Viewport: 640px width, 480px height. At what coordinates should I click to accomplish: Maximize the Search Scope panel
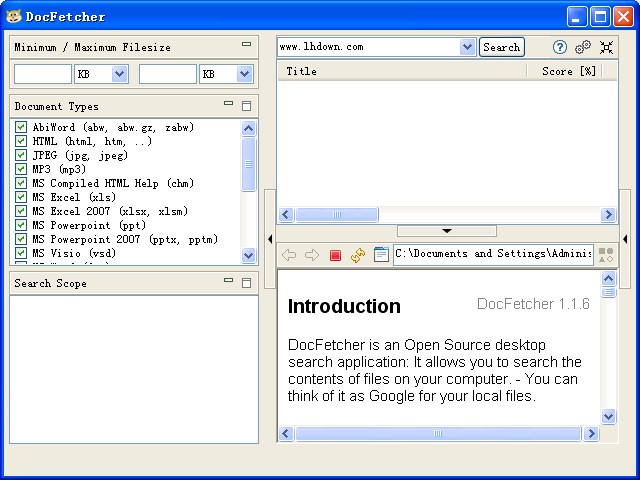[247, 282]
